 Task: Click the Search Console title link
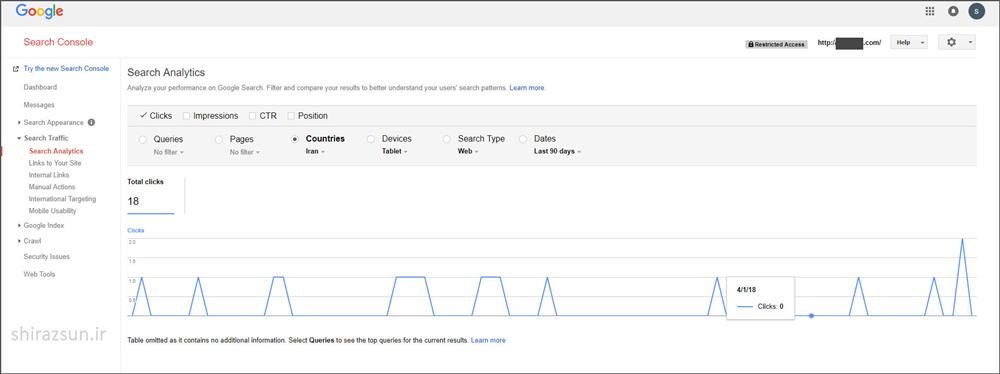coord(58,42)
